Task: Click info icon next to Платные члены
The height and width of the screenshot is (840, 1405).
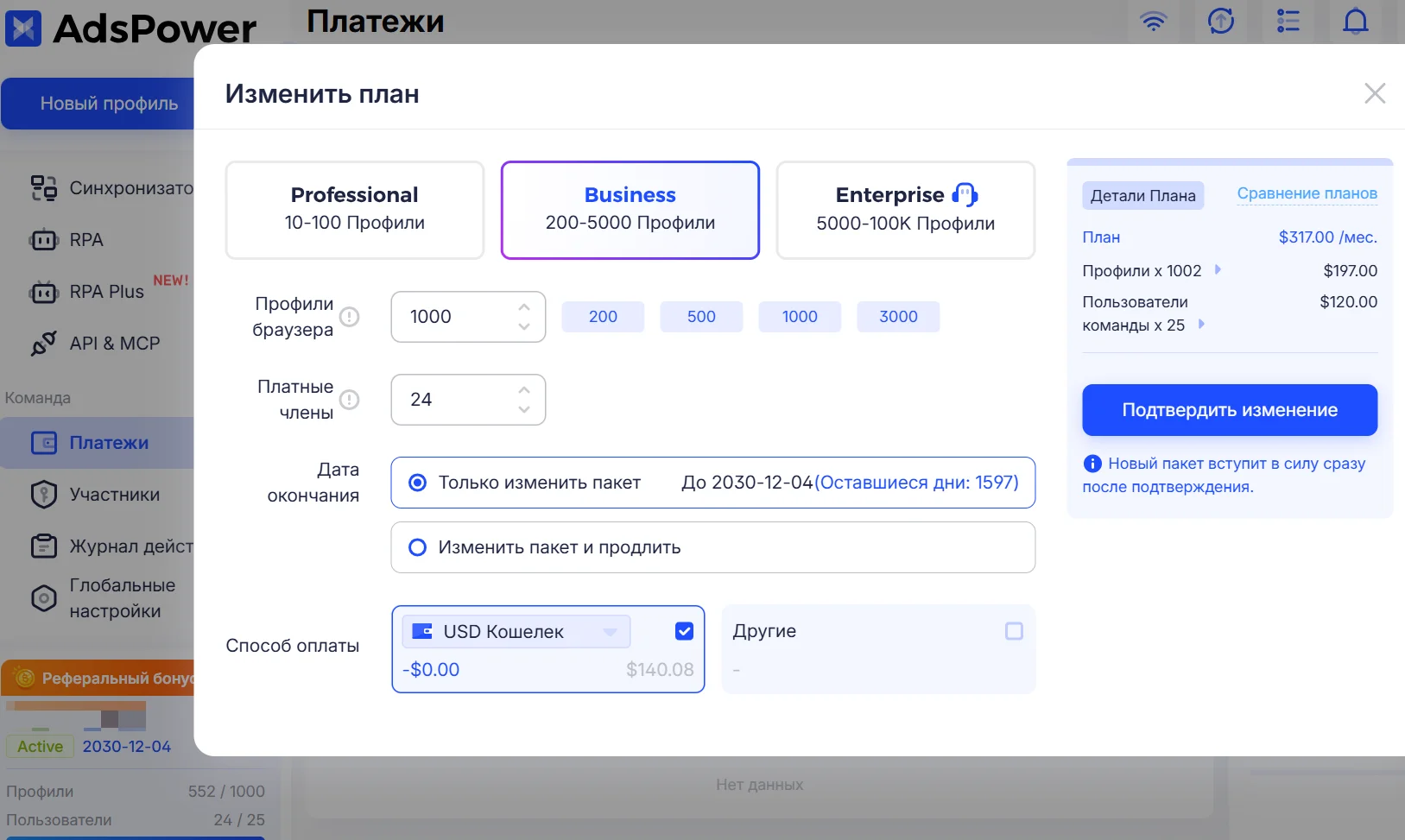Action: point(349,400)
